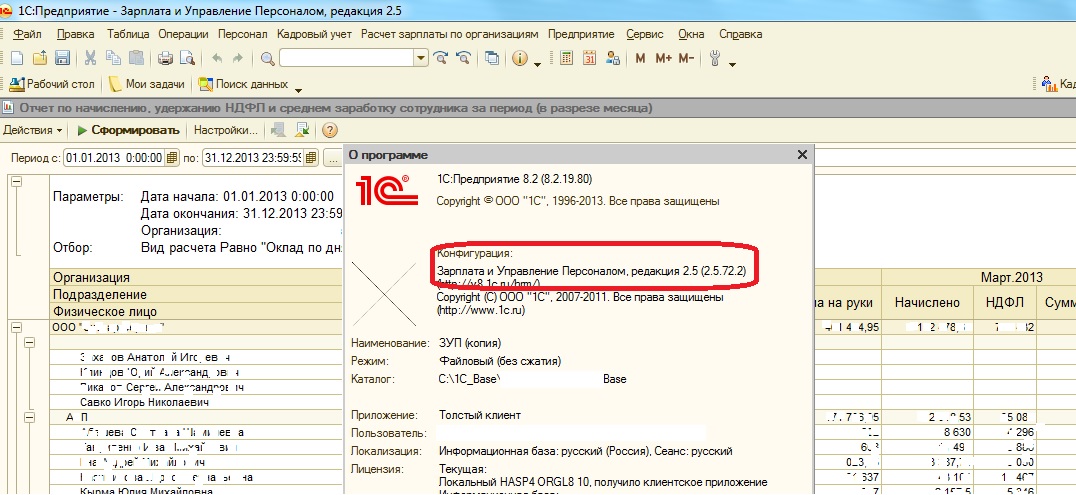
Task: Click the Save diskette icon
Action: [62, 58]
